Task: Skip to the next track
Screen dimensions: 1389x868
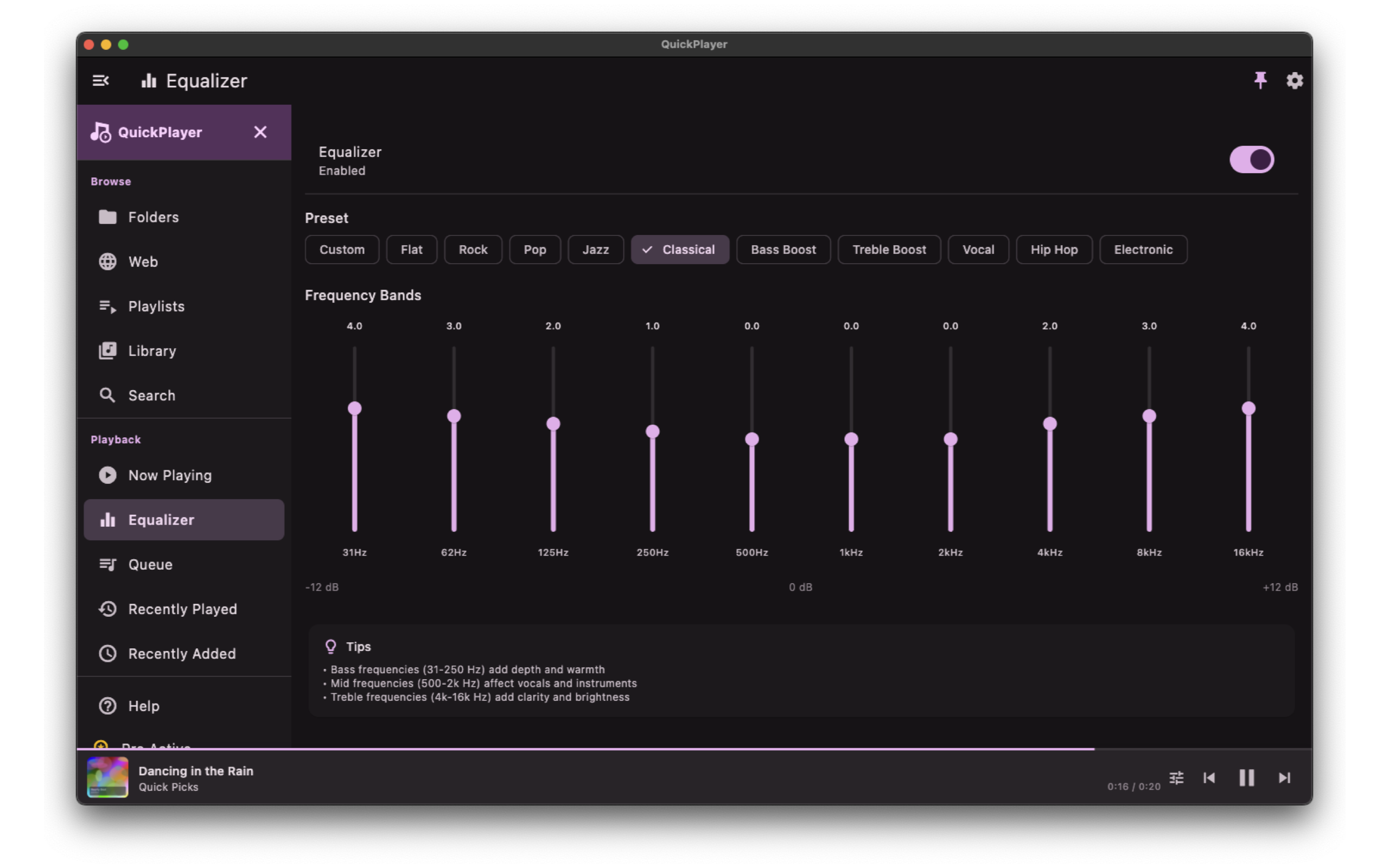Action: coord(1284,777)
